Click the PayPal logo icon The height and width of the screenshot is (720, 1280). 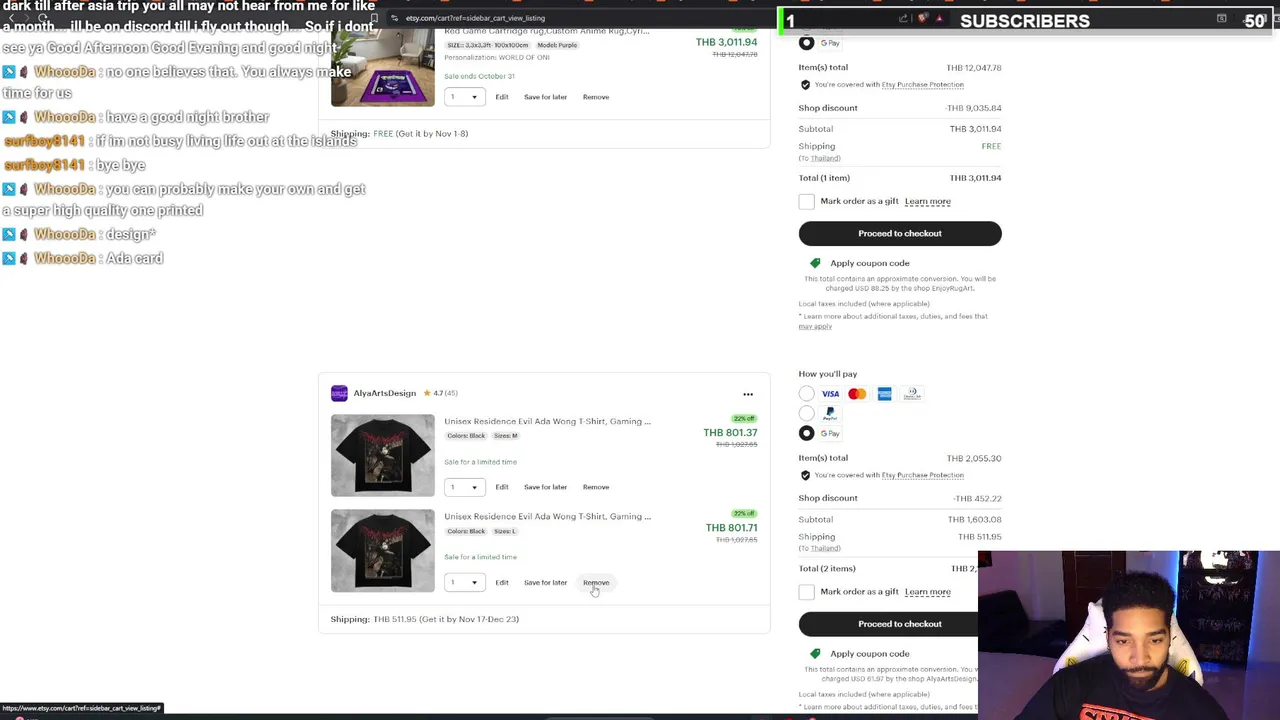pos(830,413)
